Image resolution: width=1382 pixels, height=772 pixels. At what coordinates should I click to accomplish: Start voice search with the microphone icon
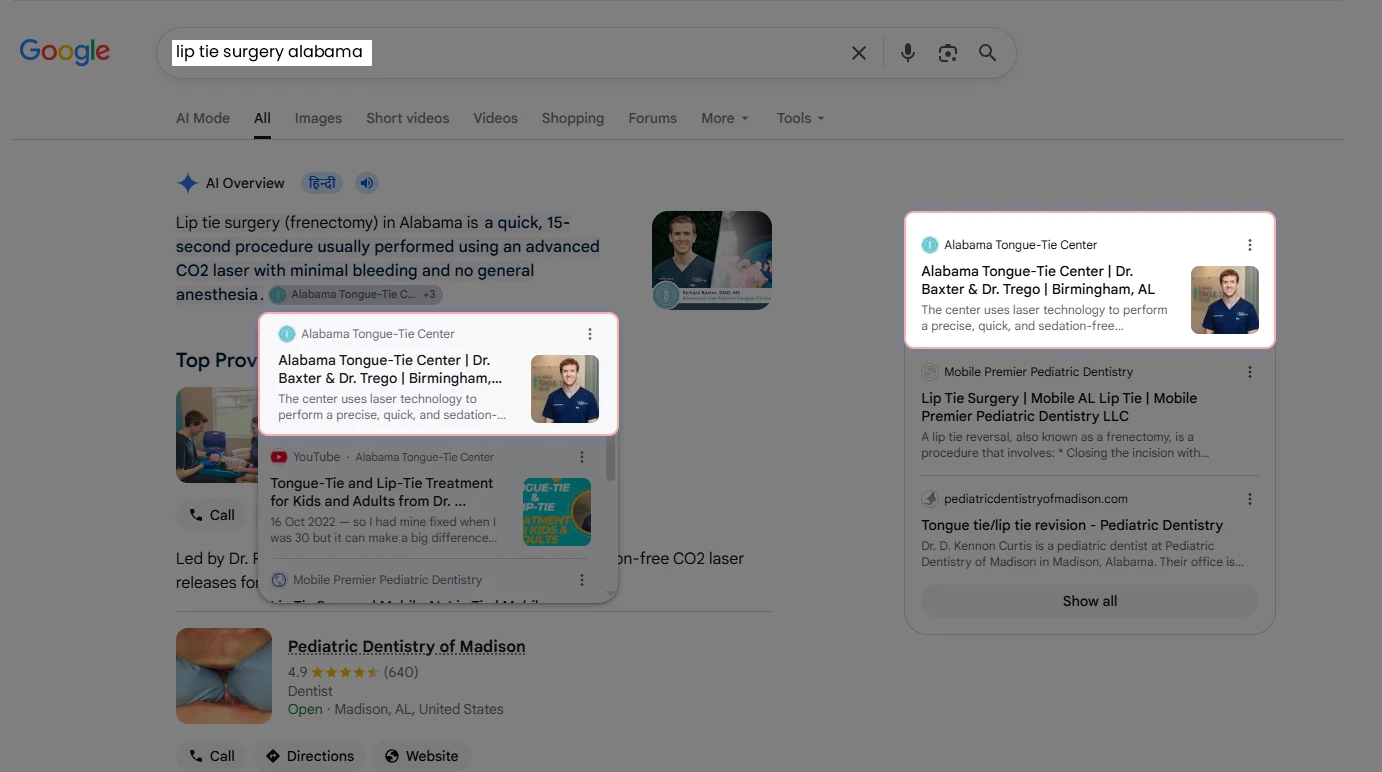pyautogui.click(x=907, y=53)
